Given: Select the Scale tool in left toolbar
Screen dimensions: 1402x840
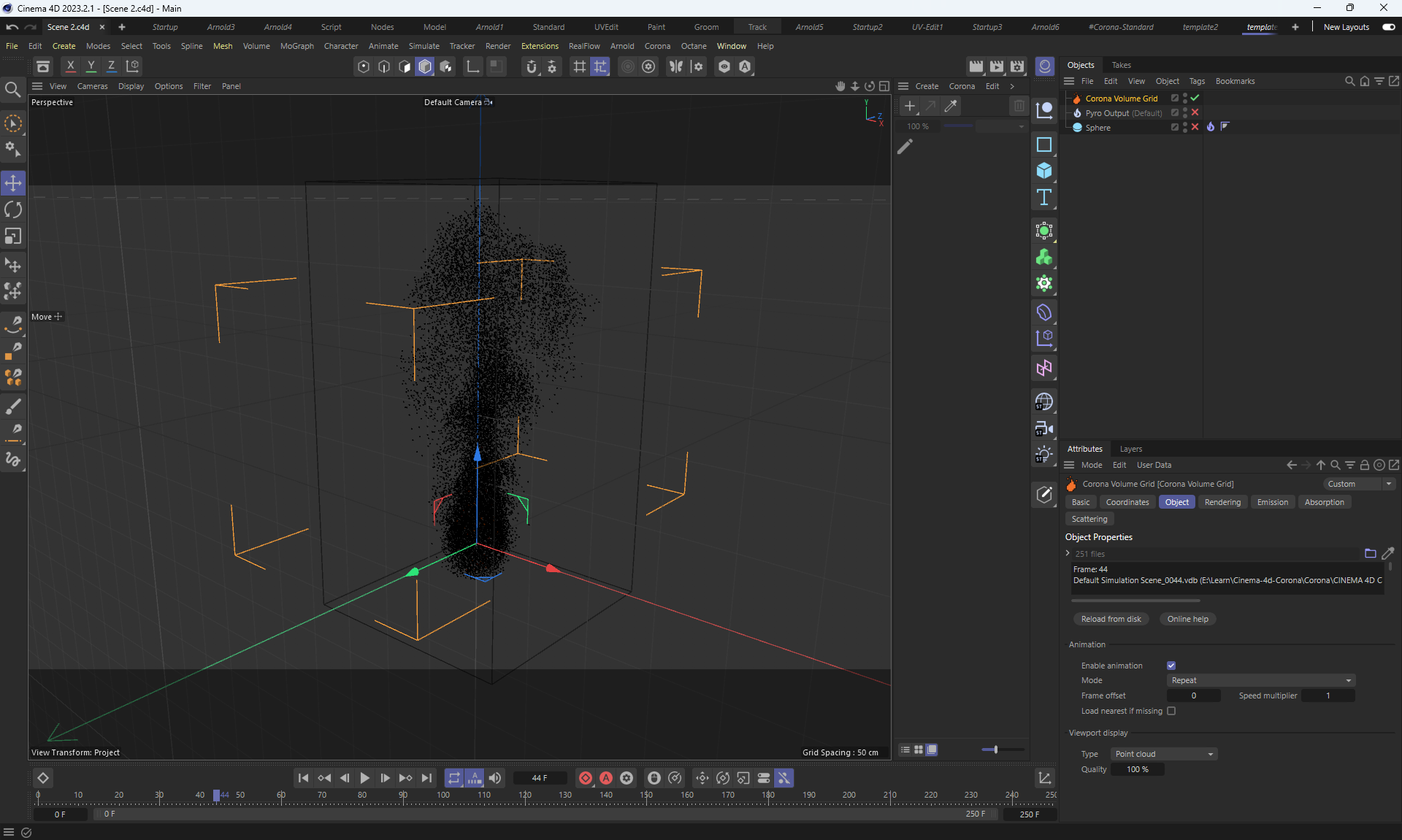Looking at the screenshot, I should tap(13, 236).
